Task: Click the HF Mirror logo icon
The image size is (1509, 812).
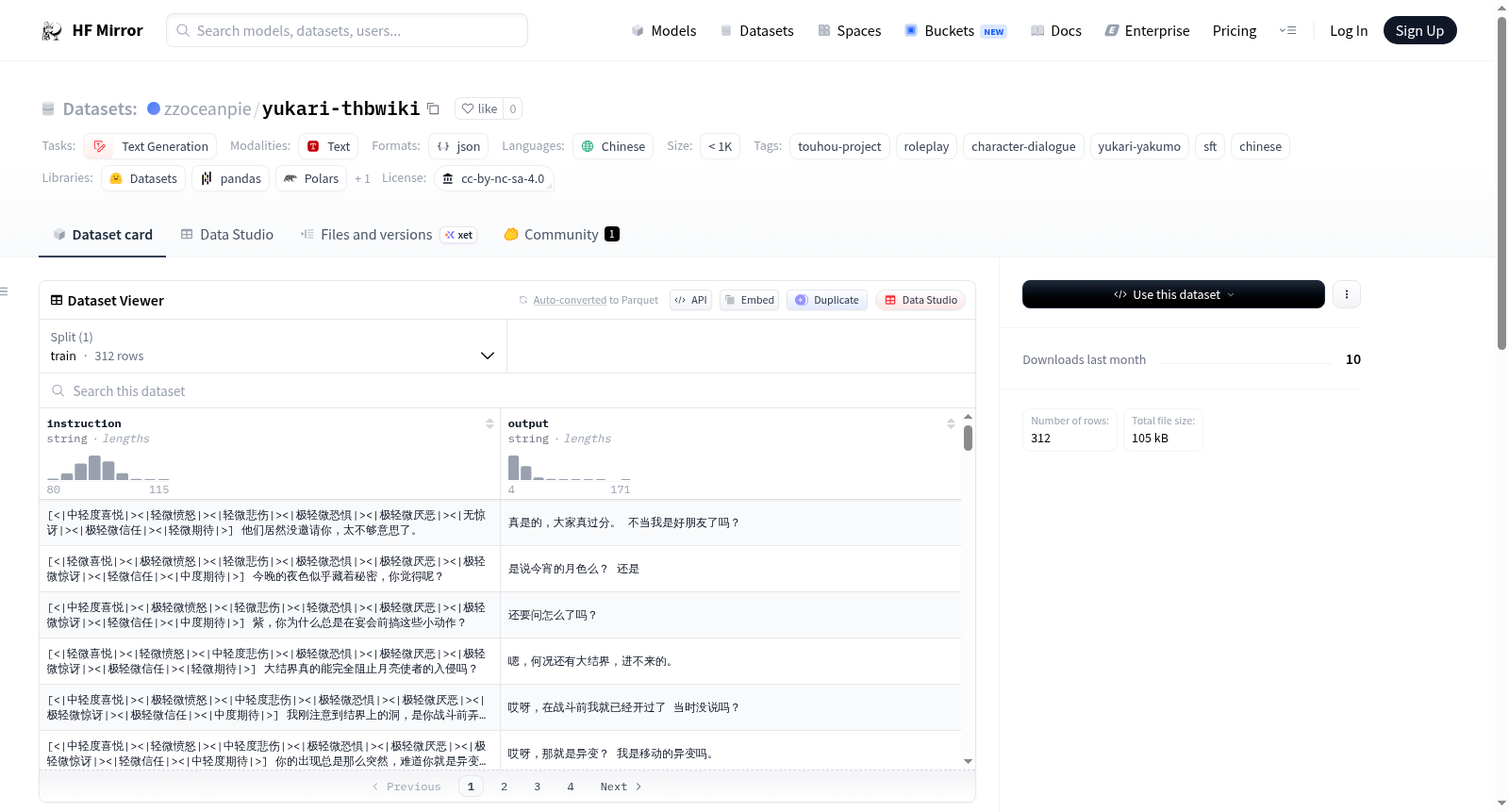Action: click(52, 30)
